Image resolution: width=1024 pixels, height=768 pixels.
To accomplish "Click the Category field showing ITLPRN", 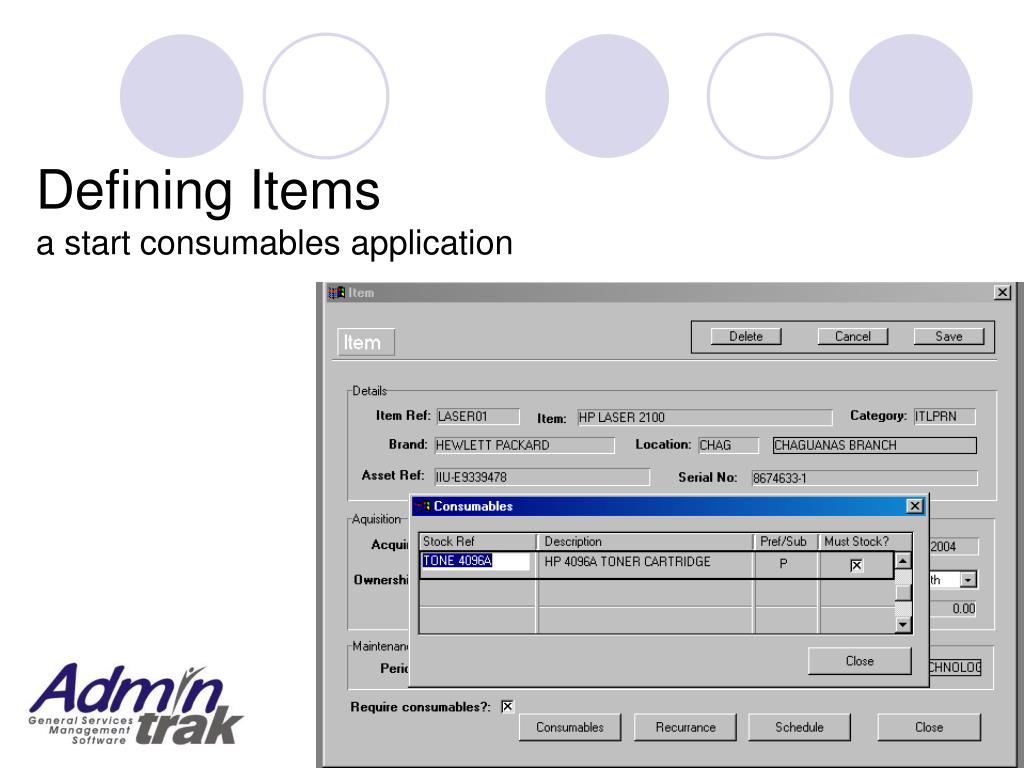I will point(944,417).
